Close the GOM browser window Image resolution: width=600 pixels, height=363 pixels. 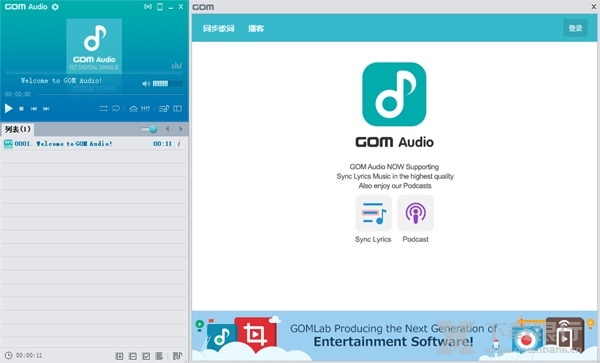[594, 7]
